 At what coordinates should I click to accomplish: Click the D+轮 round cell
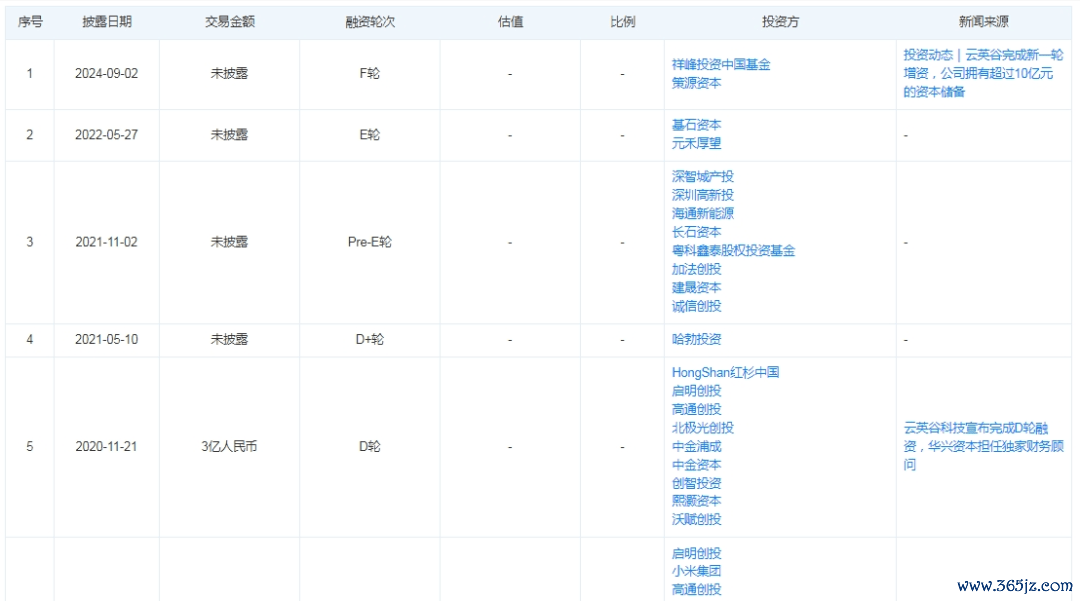pos(370,339)
